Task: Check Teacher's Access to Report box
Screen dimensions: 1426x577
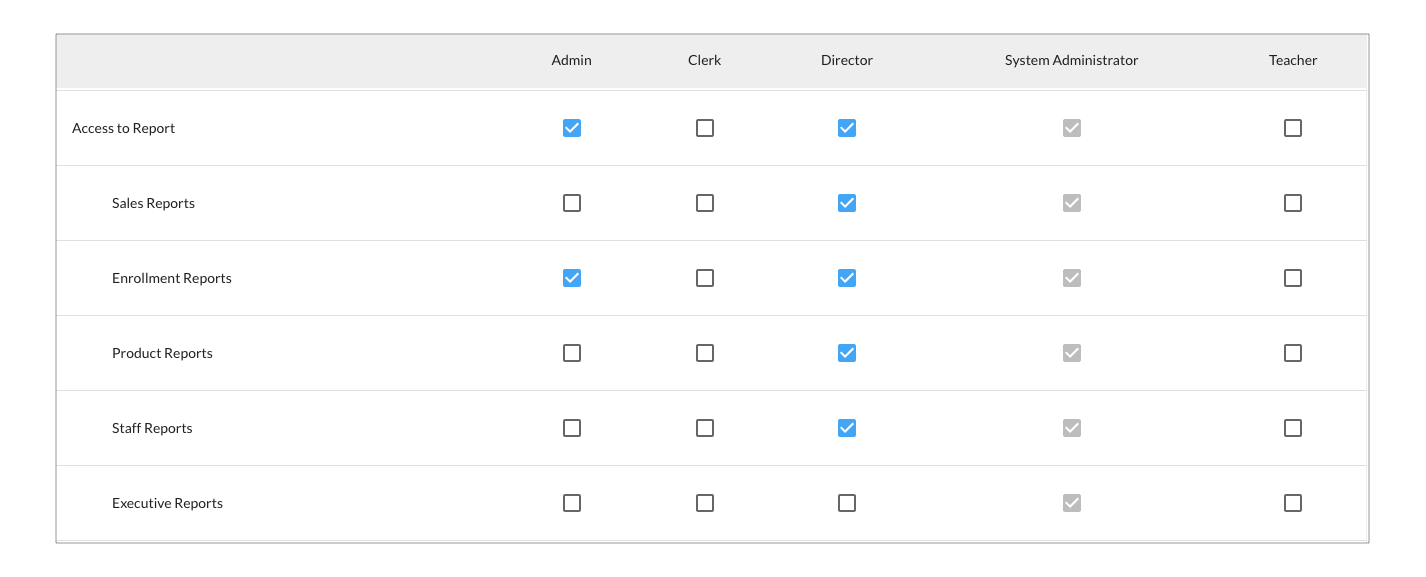Action: pyautogui.click(x=1293, y=128)
